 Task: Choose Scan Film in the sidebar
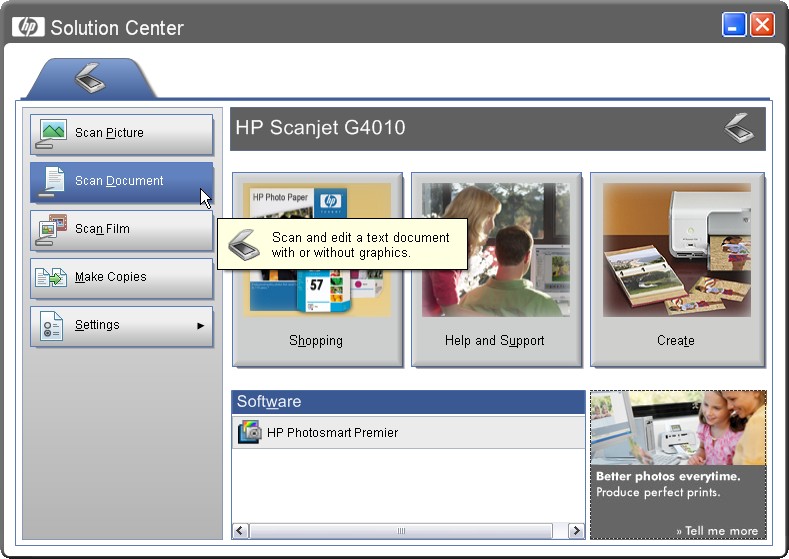(x=121, y=230)
